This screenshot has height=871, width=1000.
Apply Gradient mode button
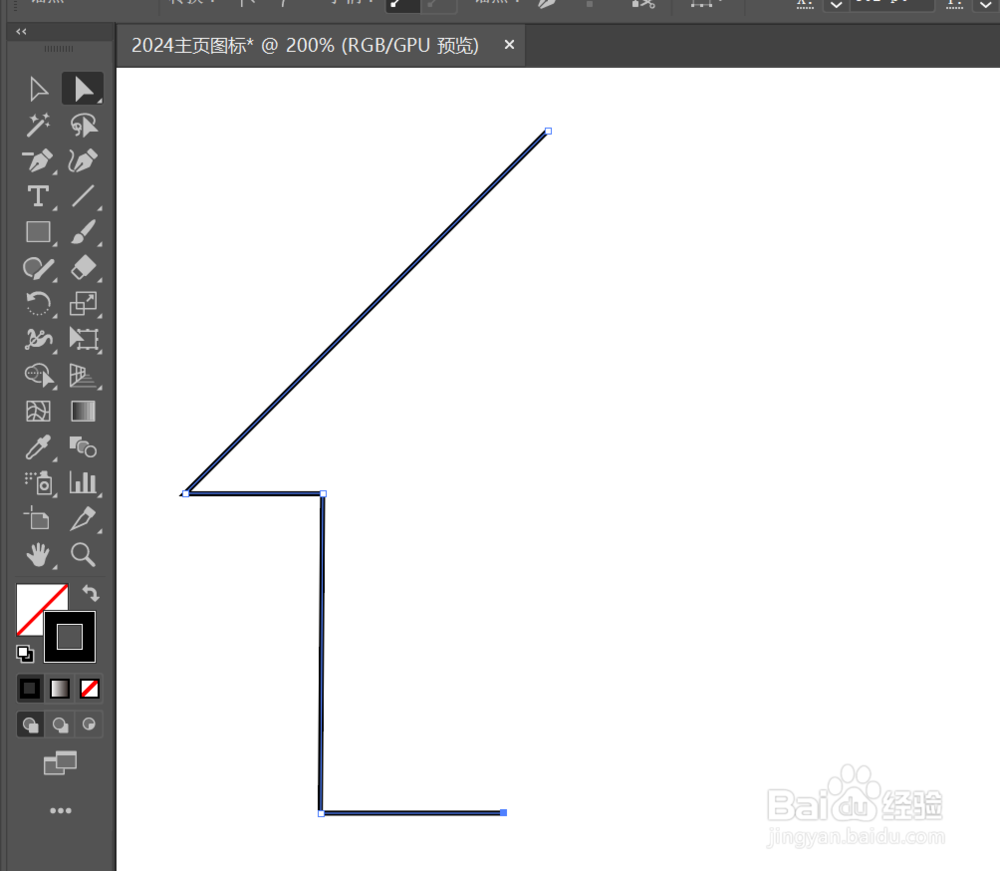(60, 689)
